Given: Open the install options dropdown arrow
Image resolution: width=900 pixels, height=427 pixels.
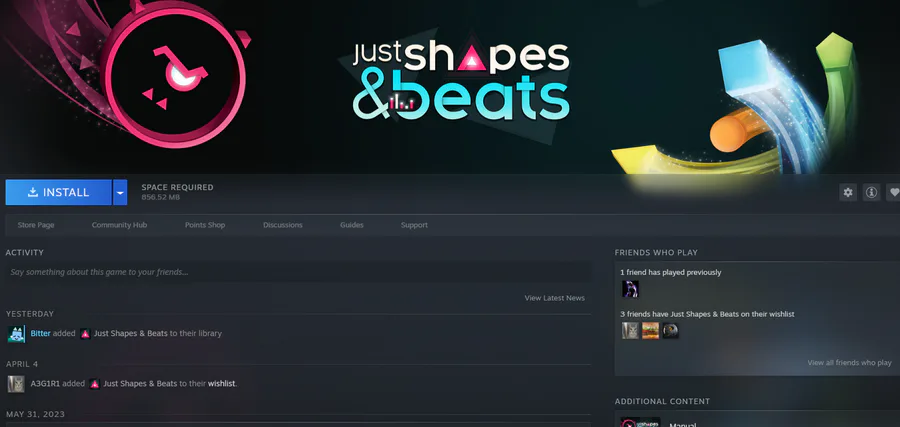Looking at the screenshot, I should (x=120, y=192).
